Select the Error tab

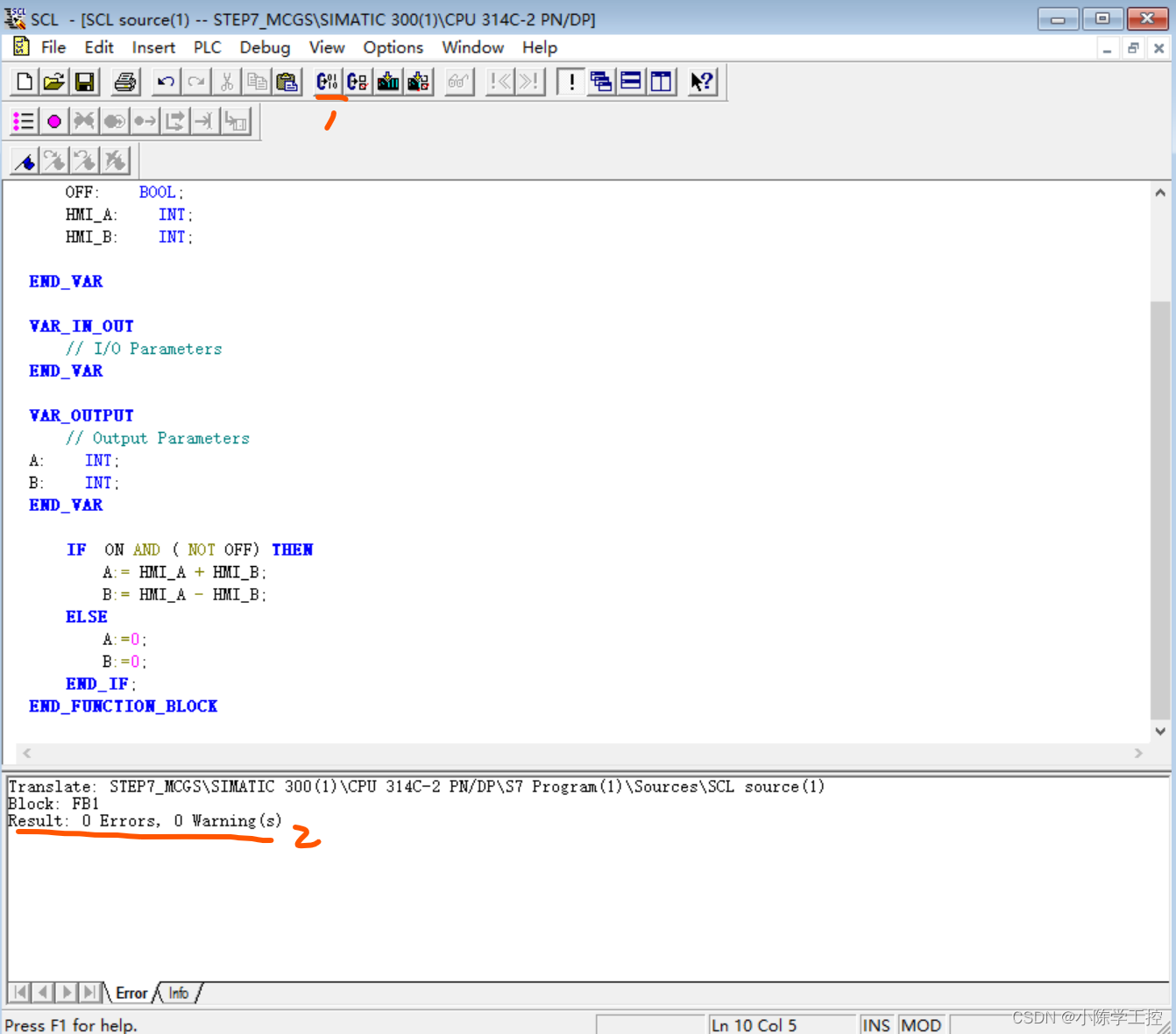(131, 993)
